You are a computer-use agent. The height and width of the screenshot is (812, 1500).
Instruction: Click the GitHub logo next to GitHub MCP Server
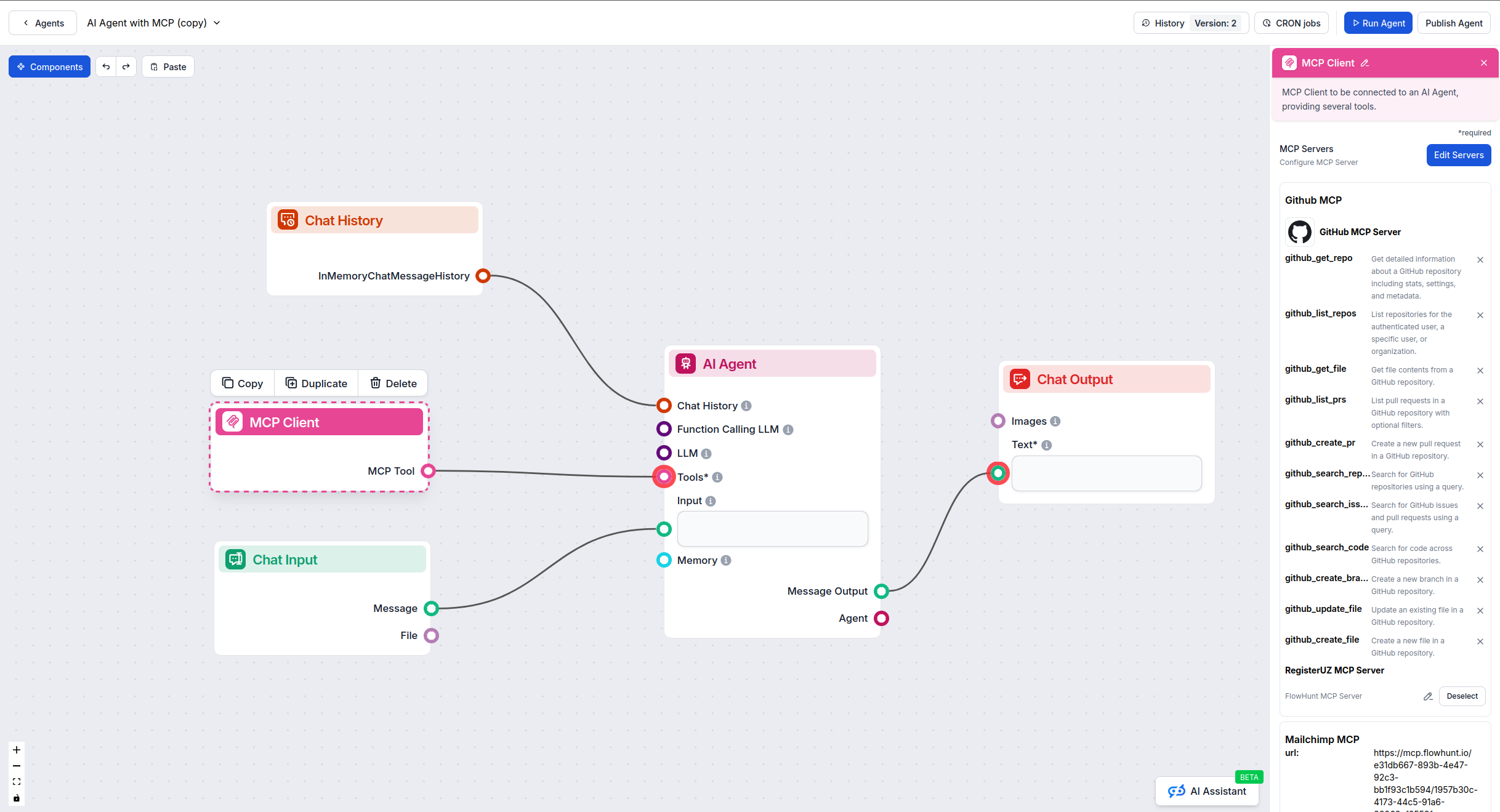(1300, 232)
